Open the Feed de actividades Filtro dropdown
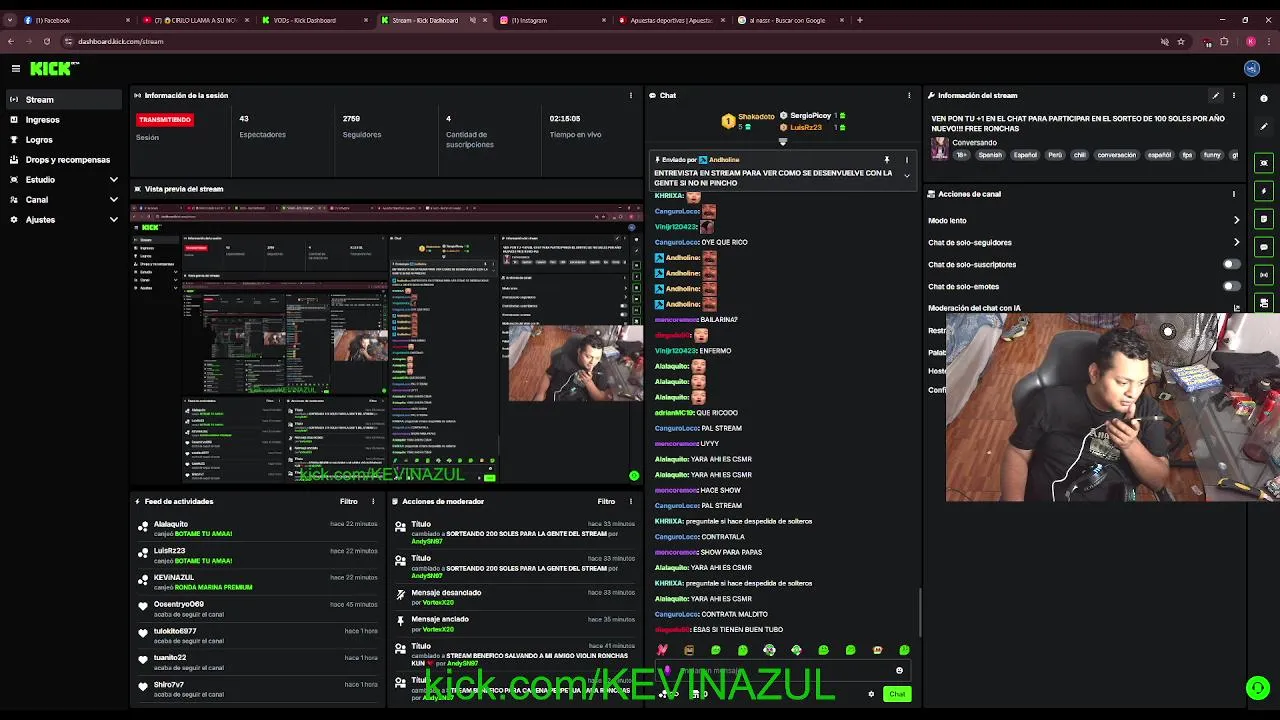This screenshot has width=1280, height=720. (x=349, y=501)
